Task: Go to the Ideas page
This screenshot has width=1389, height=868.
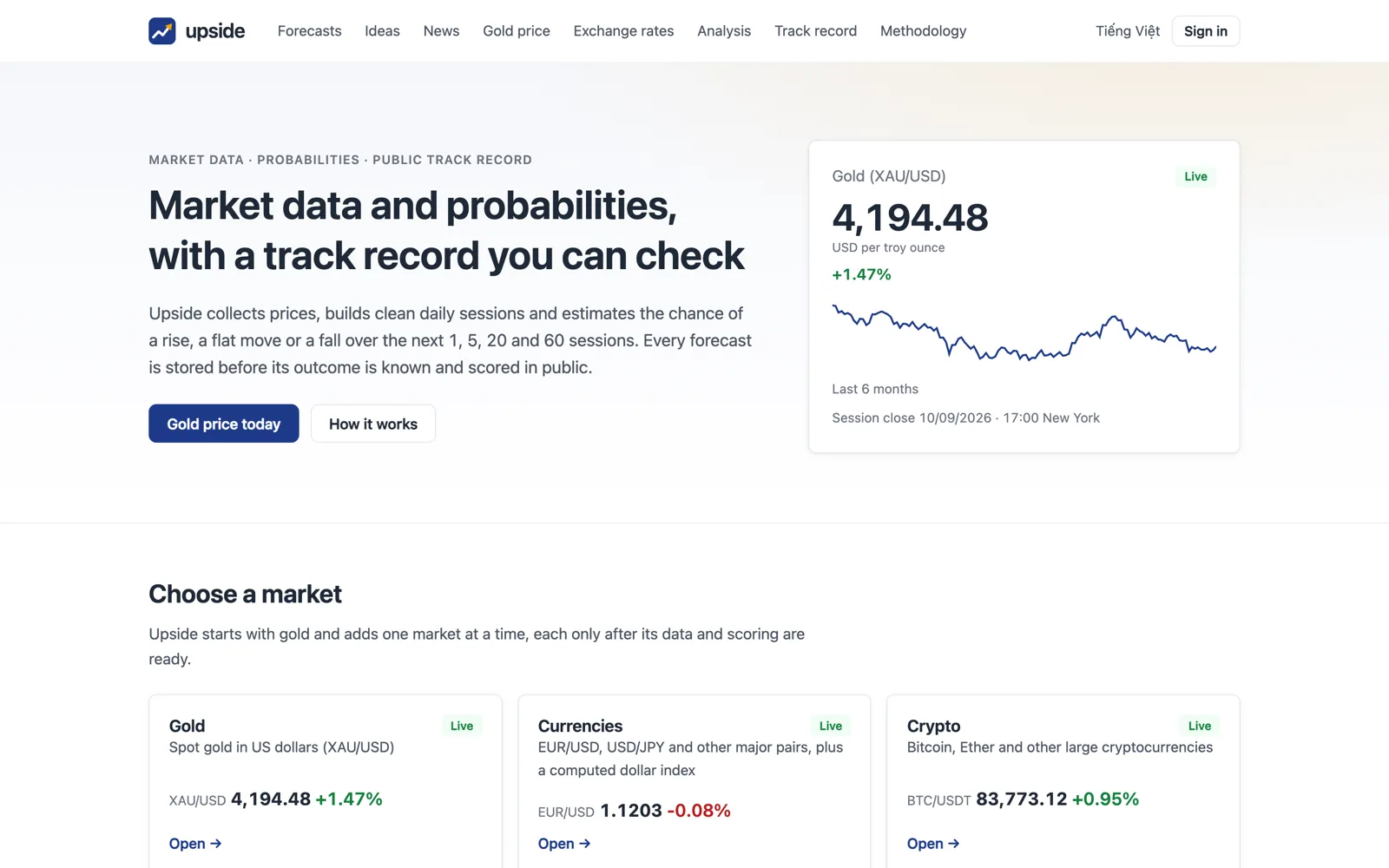Action: pos(382,31)
